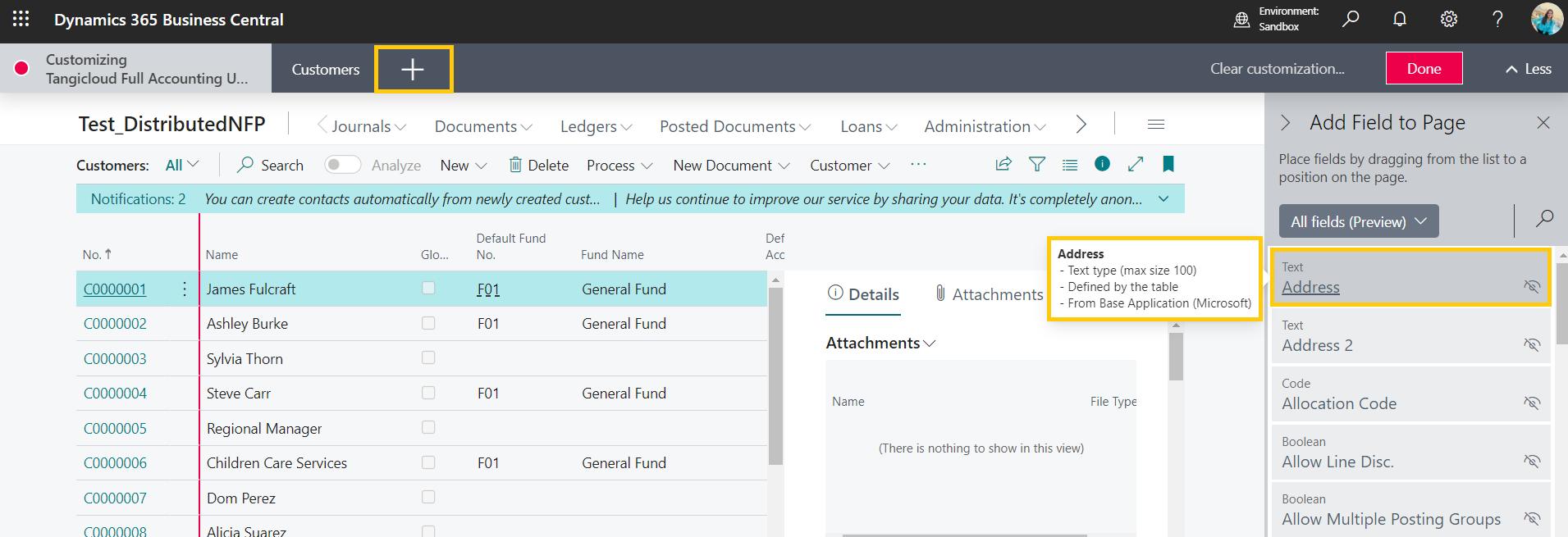Open the app launcher waffle icon
The height and width of the screenshot is (537, 1568).
(x=21, y=19)
